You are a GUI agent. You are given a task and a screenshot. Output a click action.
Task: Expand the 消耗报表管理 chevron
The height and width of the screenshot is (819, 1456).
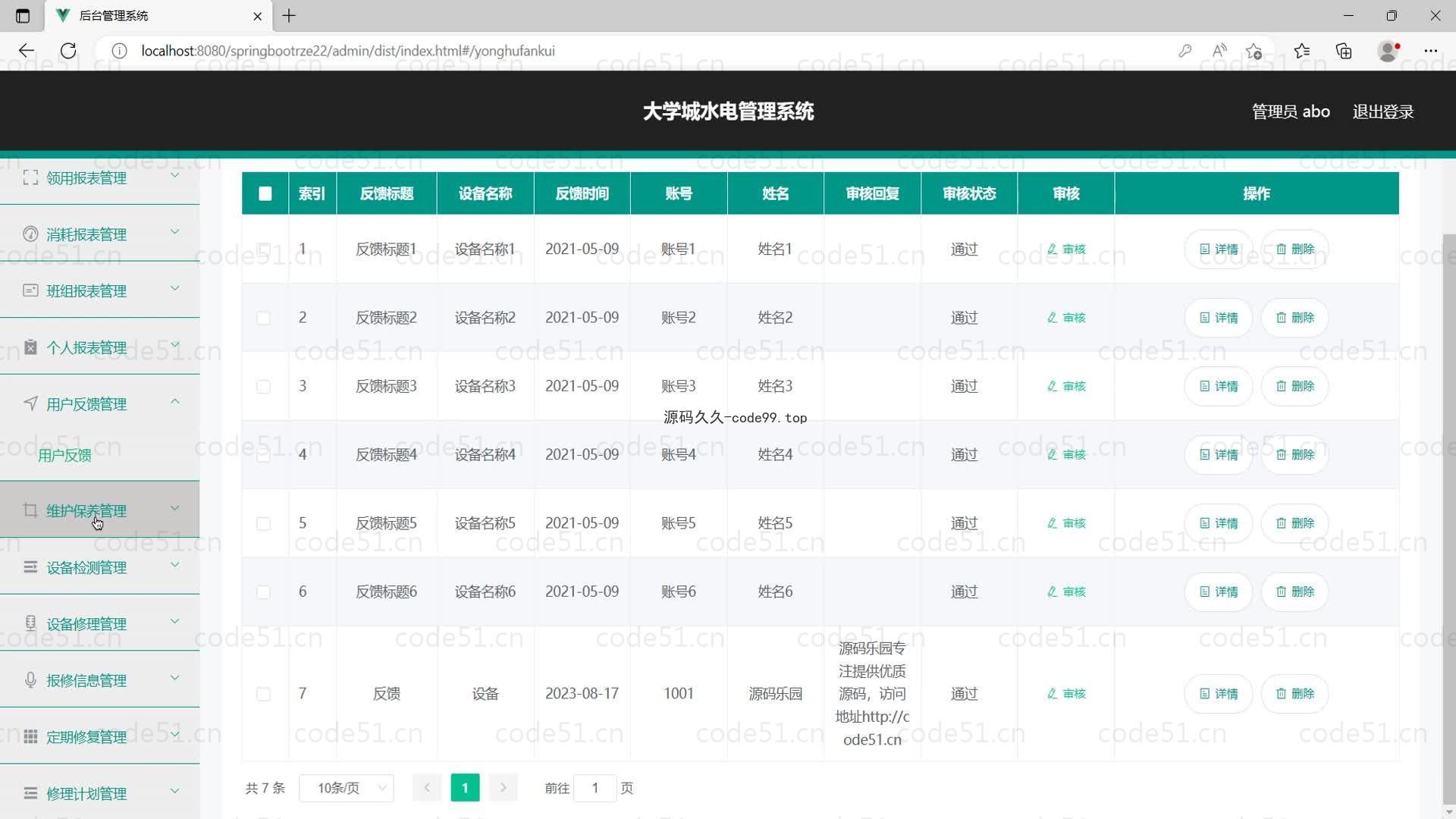coord(174,231)
